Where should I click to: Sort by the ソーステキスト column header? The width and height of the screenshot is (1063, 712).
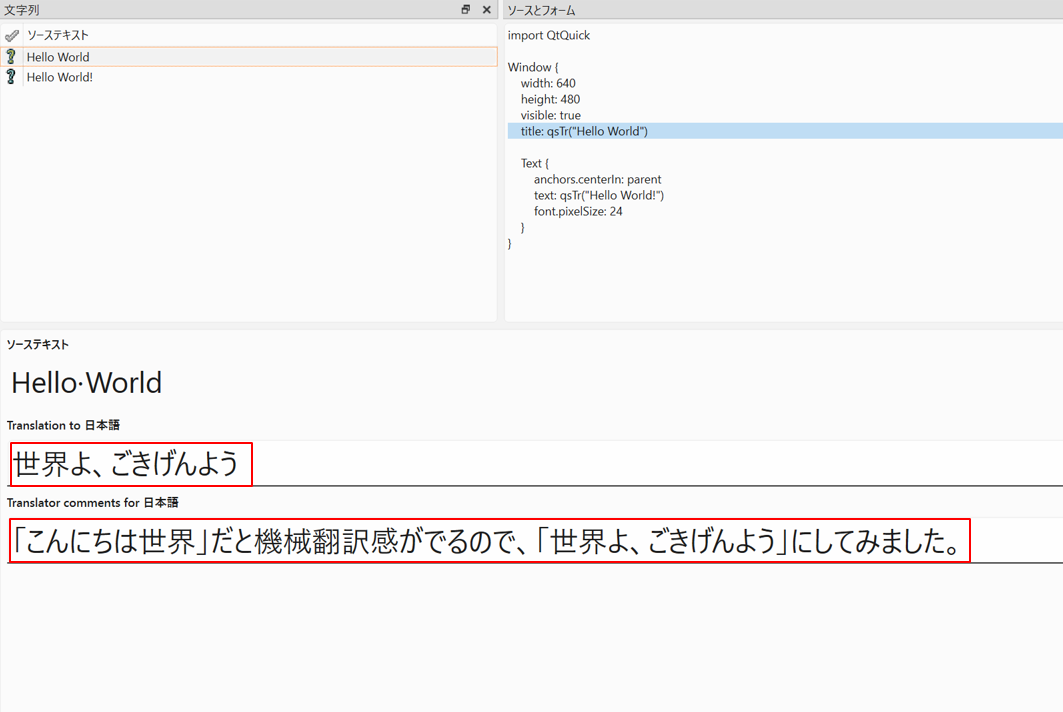pyautogui.click(x=58, y=35)
